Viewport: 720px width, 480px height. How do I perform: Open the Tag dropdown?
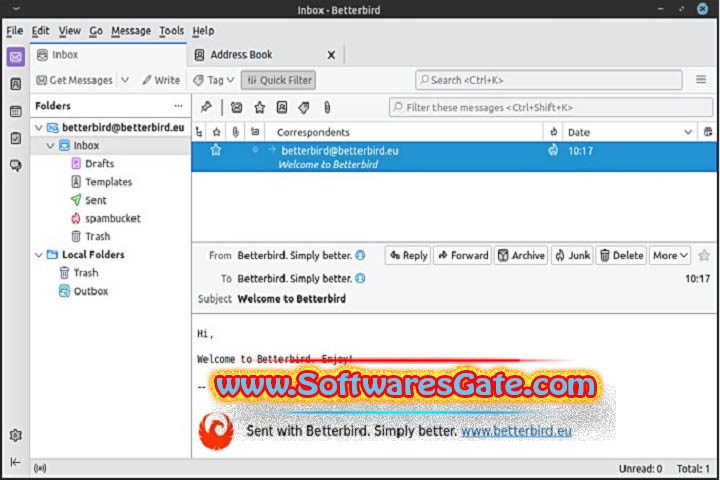[x=214, y=80]
